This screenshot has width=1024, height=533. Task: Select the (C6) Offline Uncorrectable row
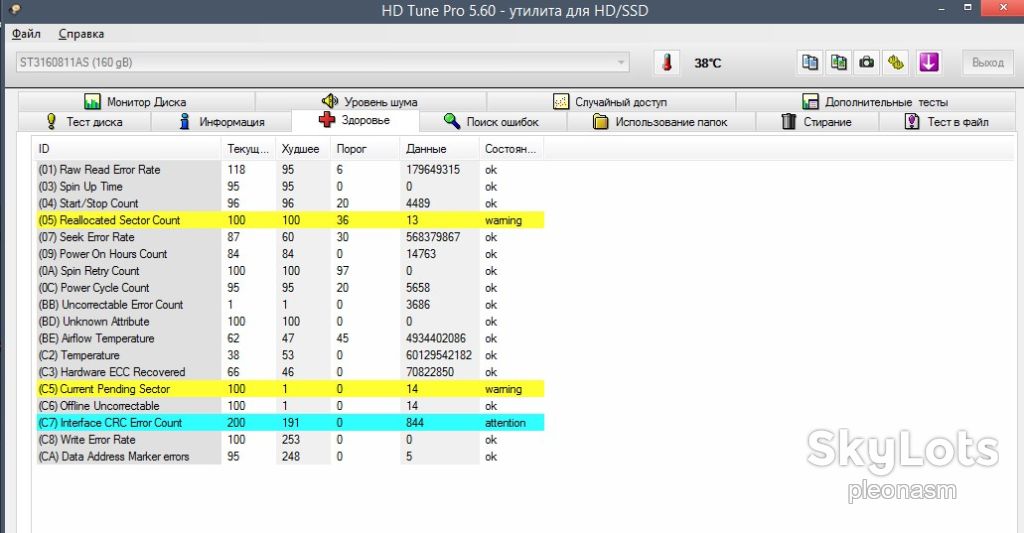pos(290,406)
